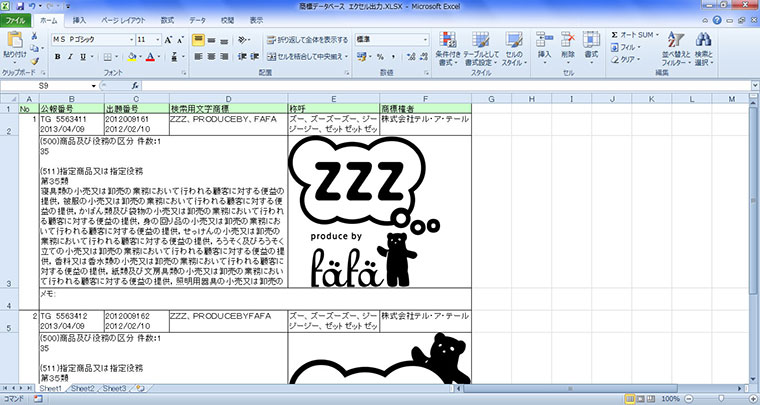760x405 pixels.
Task: Click the Copy icon in clipboard group
Action: 33,48
